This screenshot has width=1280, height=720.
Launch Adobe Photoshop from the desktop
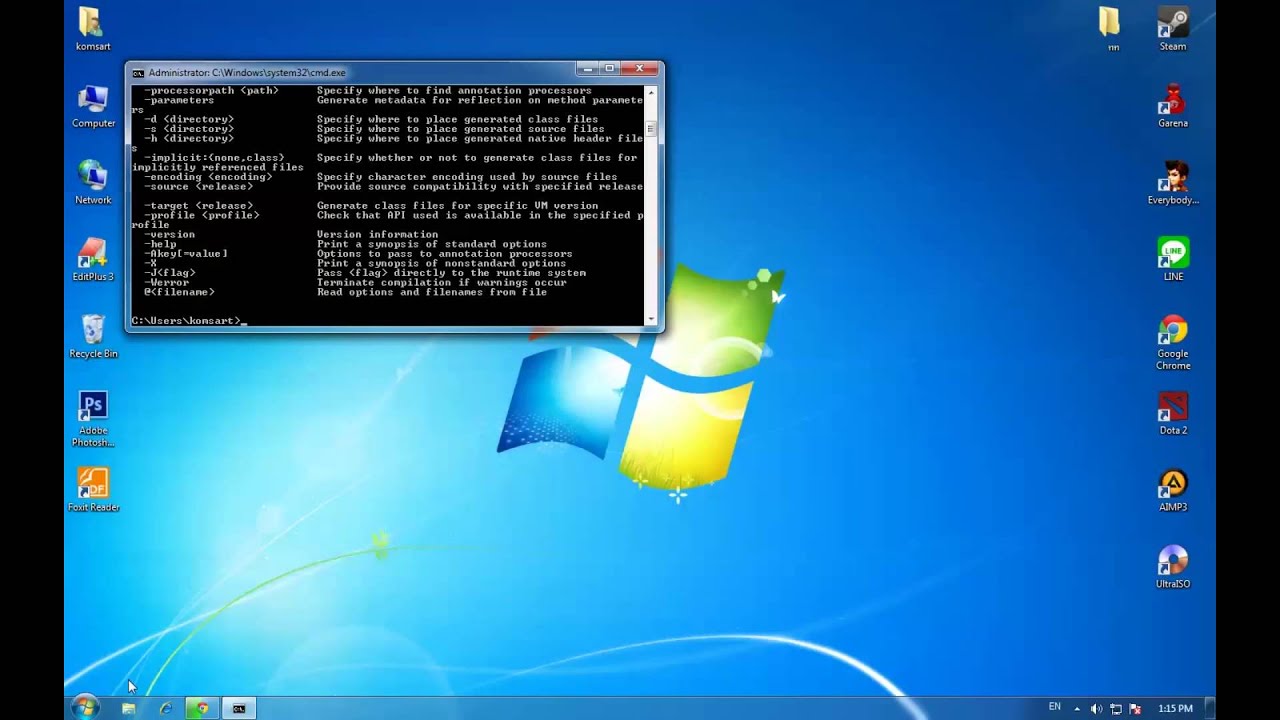(93, 418)
